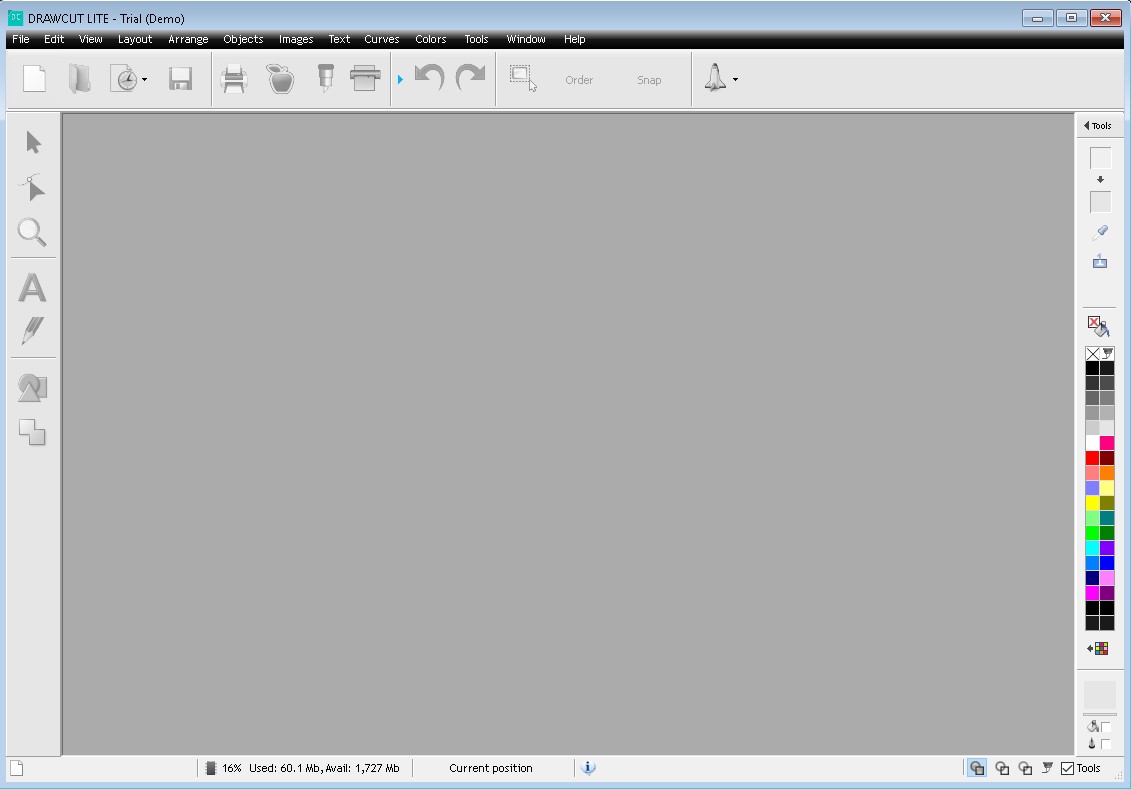Pick the eyedropper tool in Tools panel
This screenshot has height=789, width=1131.
coord(1100,232)
